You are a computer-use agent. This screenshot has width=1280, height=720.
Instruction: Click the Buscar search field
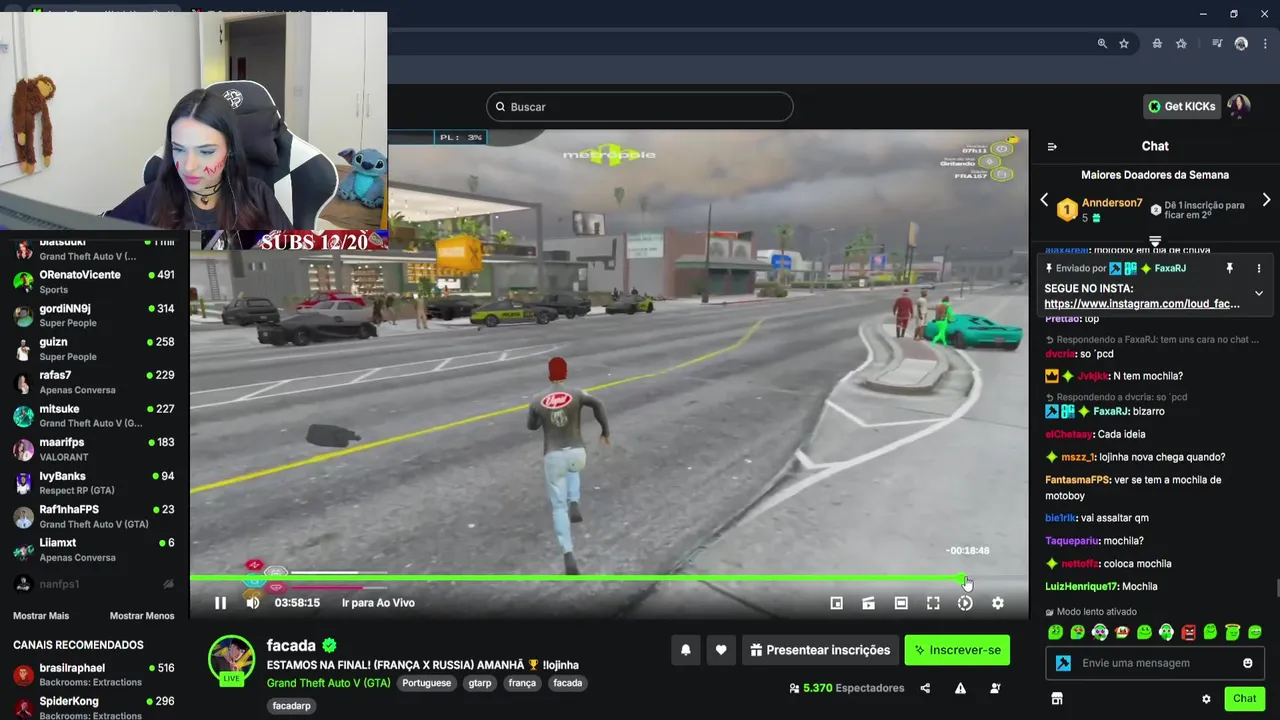[639, 107]
